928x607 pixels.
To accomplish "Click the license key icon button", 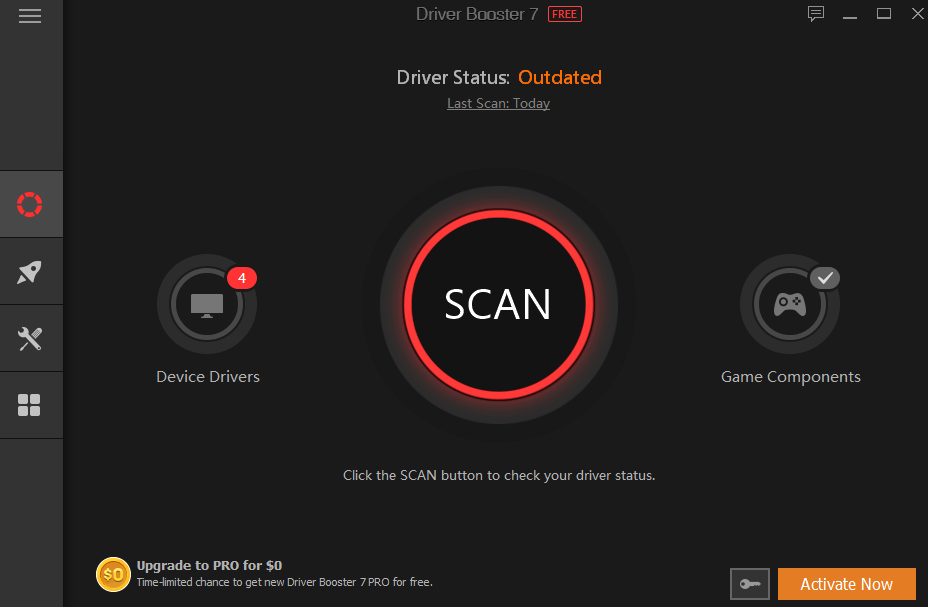I will tap(750, 584).
